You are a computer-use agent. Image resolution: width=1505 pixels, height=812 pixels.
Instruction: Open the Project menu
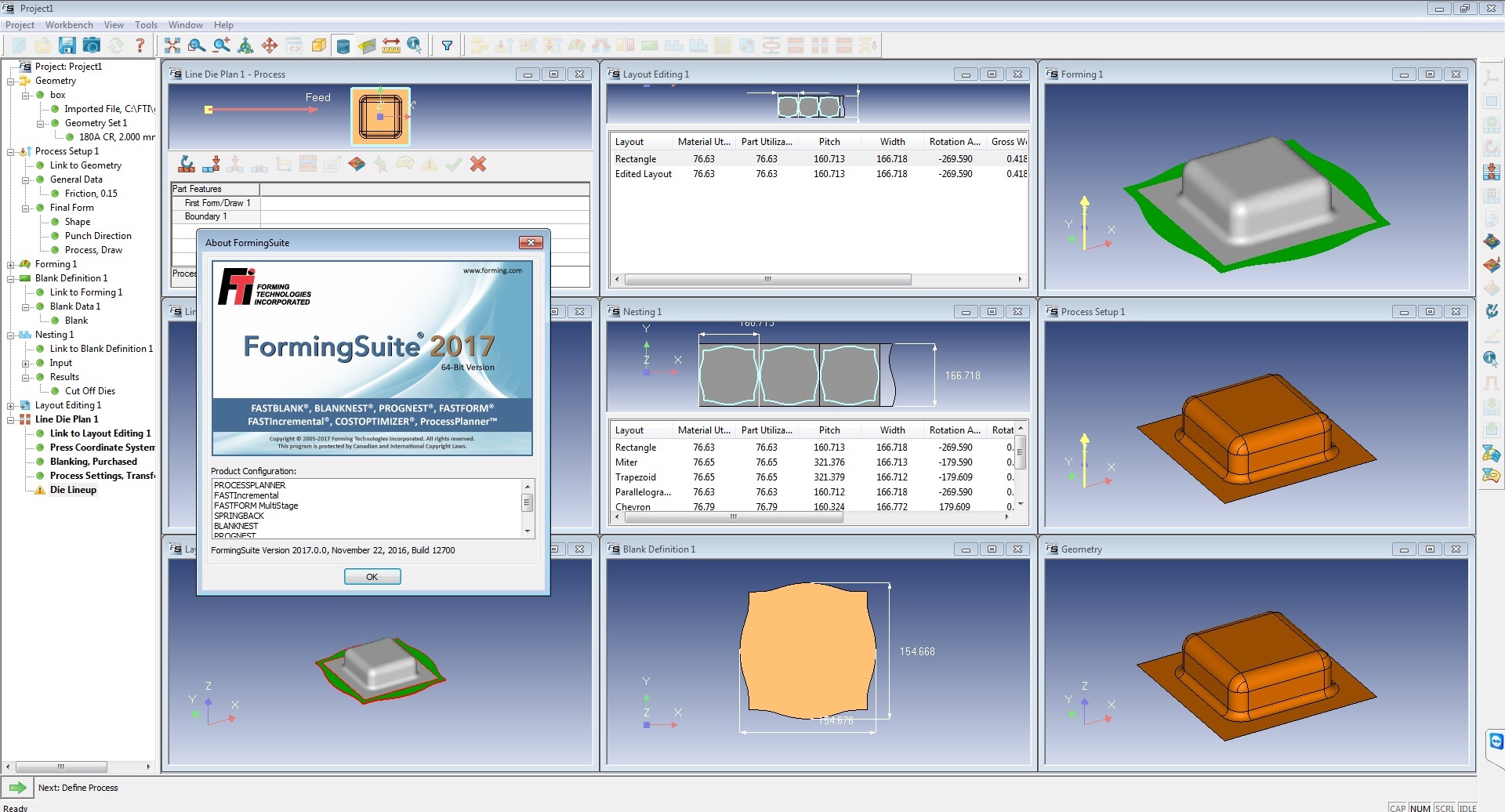20,25
